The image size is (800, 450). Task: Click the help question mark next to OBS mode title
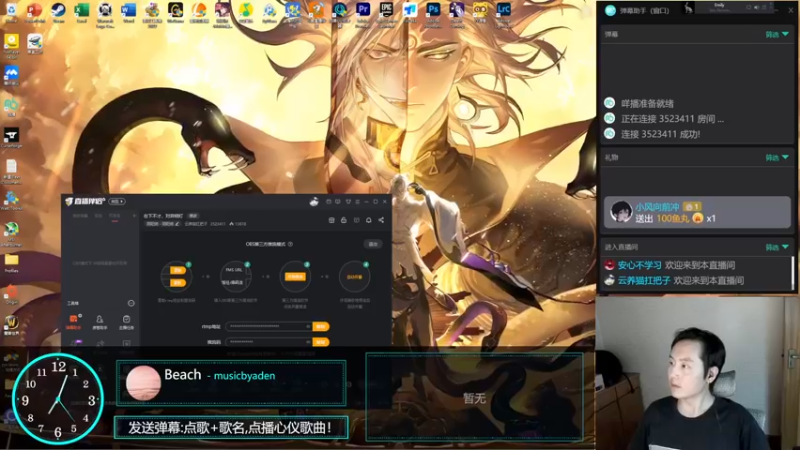tap(290, 244)
